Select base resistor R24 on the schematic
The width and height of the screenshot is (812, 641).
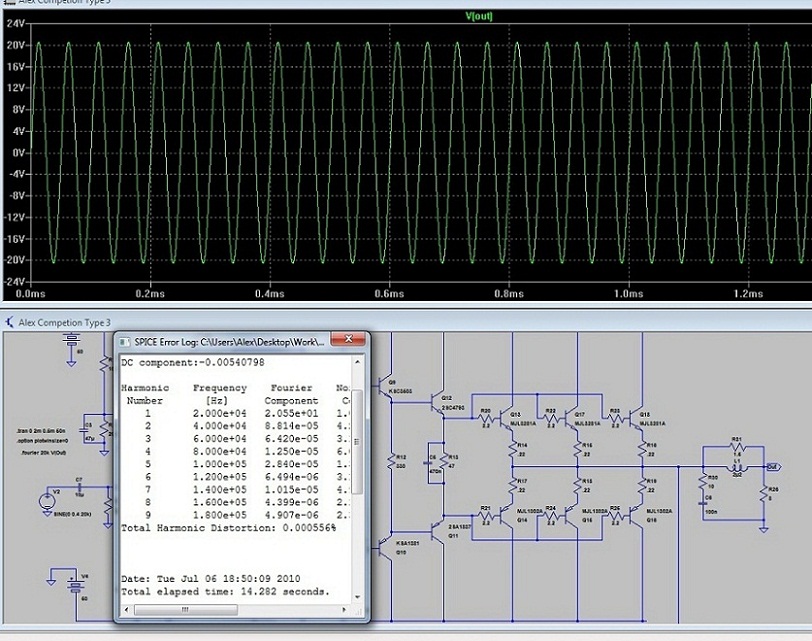pyautogui.click(x=550, y=515)
